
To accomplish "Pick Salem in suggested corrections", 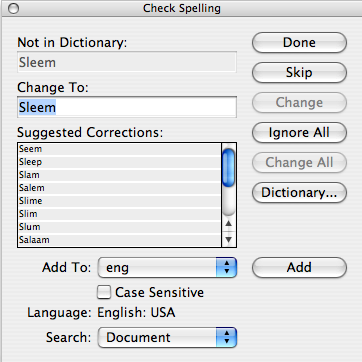I will pyautogui.click(x=119, y=188).
